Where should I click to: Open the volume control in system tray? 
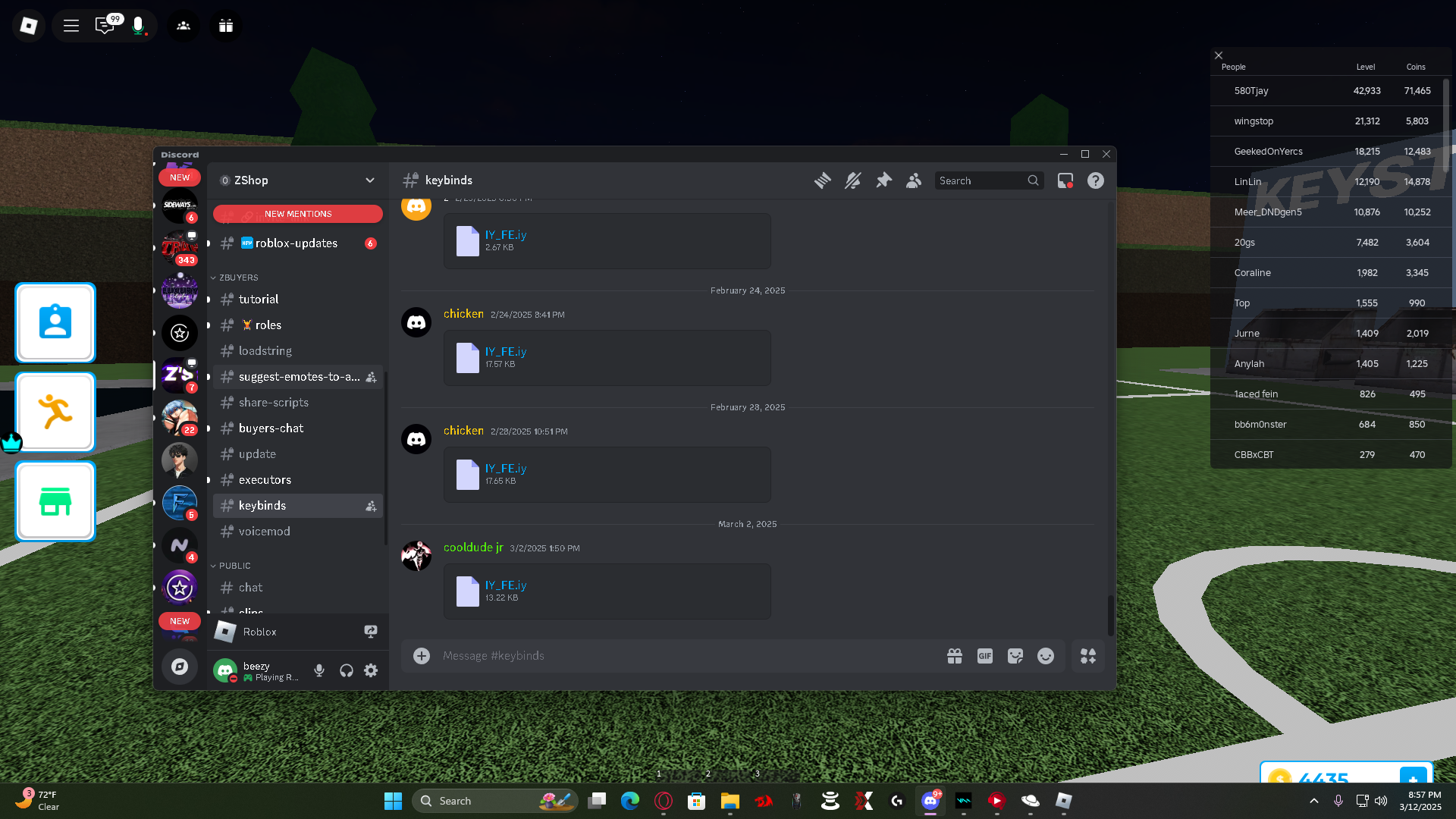[1381, 801]
